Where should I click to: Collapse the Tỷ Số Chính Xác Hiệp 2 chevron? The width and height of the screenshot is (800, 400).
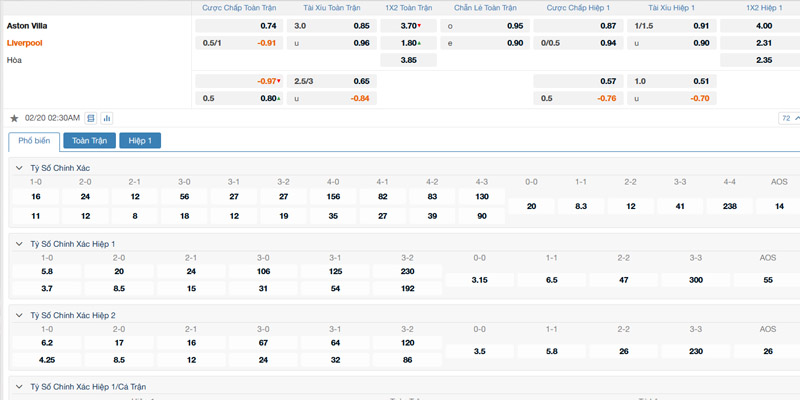click(19, 315)
